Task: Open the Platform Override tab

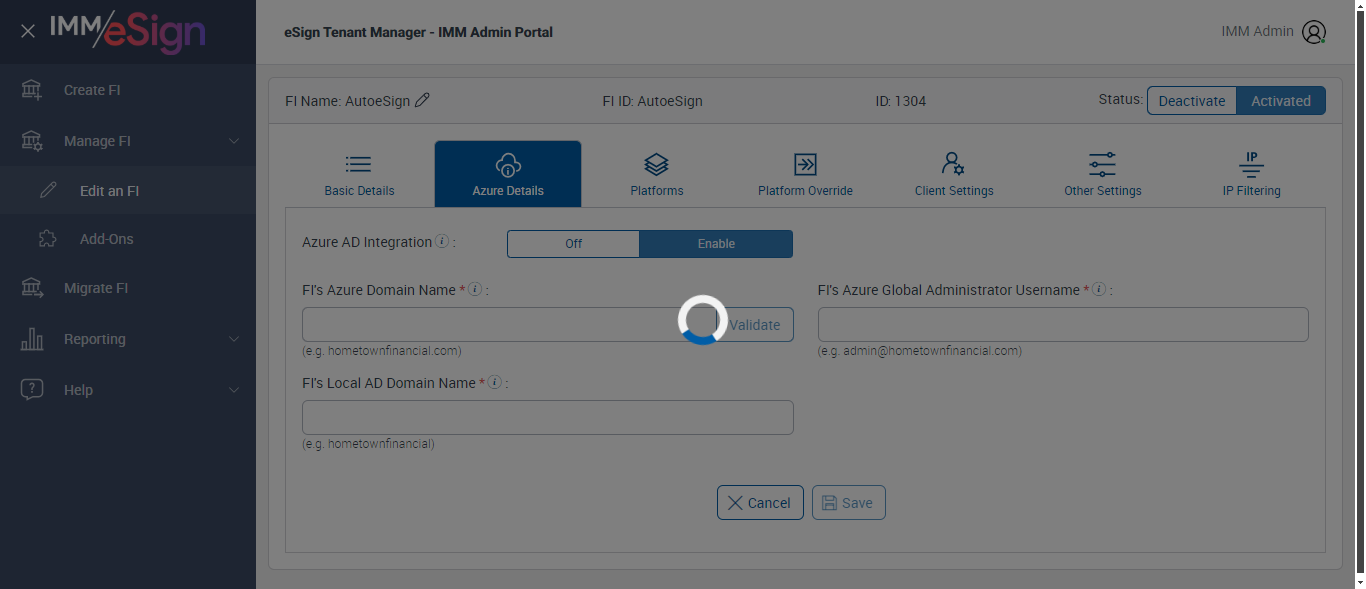Action: (805, 174)
